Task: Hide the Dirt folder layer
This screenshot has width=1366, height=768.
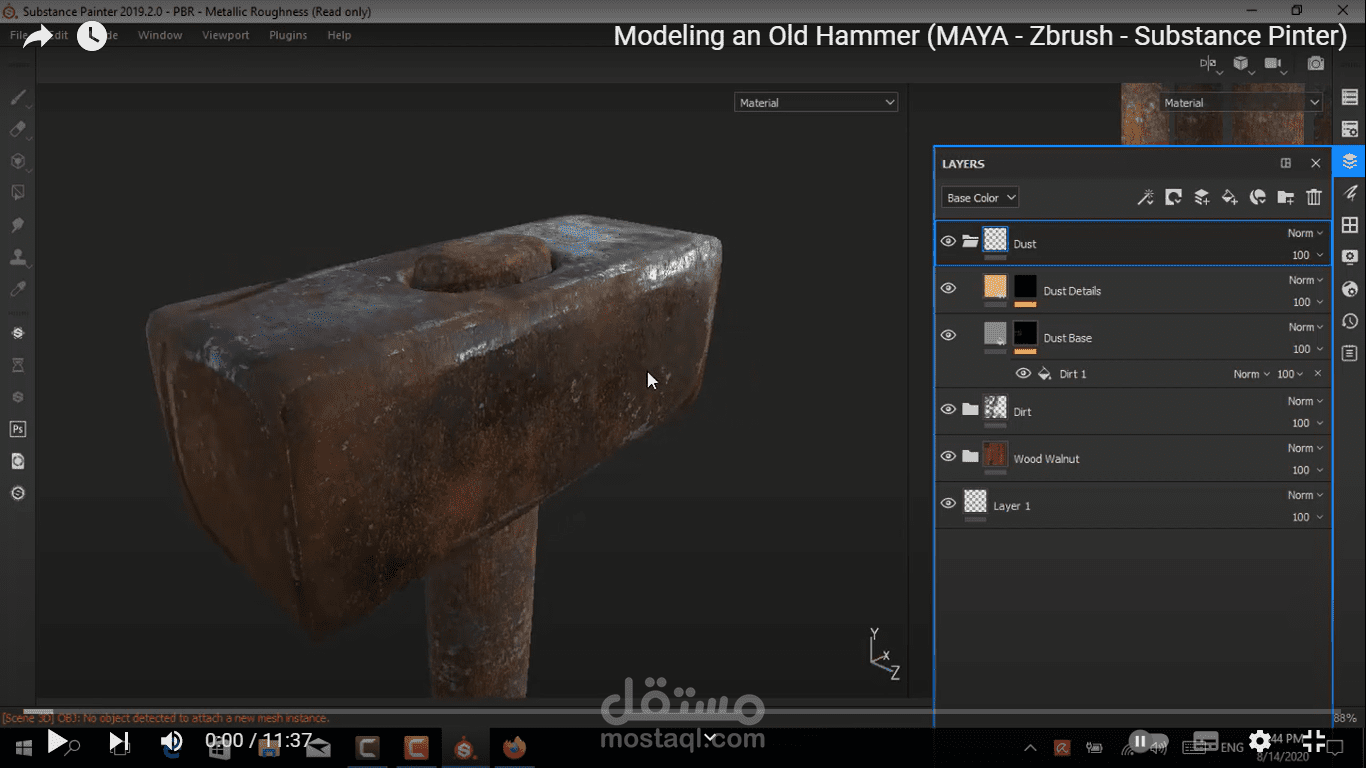Action: 948,409
